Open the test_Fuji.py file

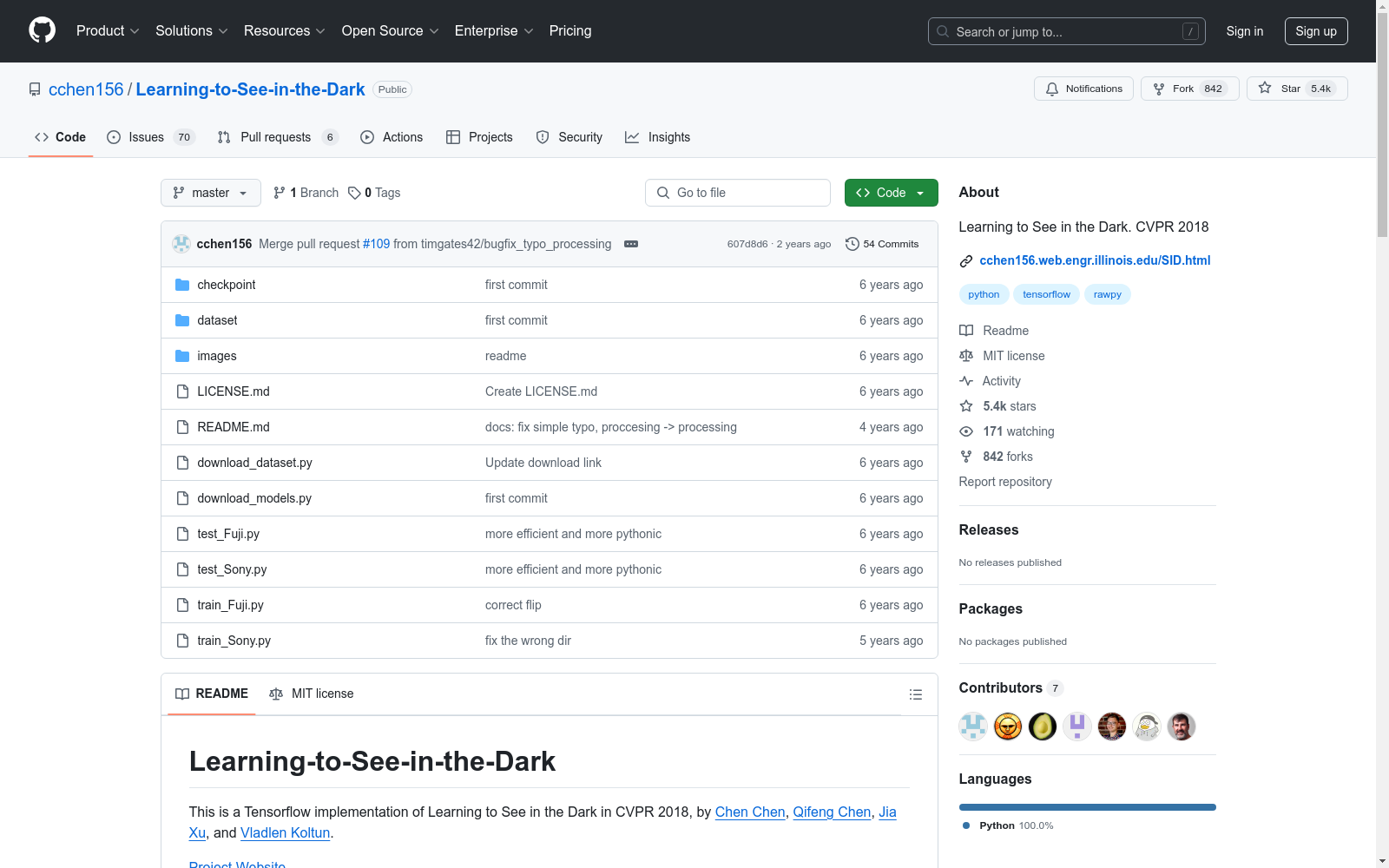point(228,534)
